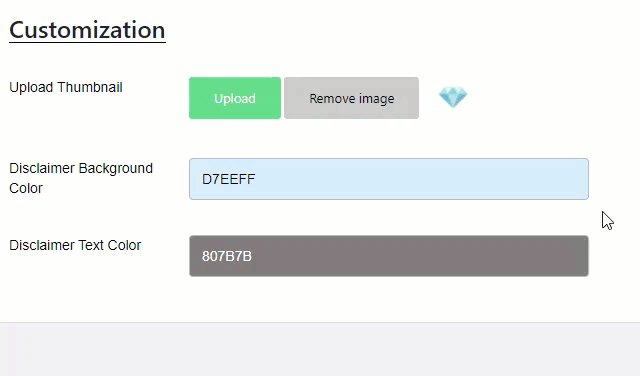This screenshot has width=640, height=376.
Task: Click the gray footer area below the form
Action: (x=320, y=349)
